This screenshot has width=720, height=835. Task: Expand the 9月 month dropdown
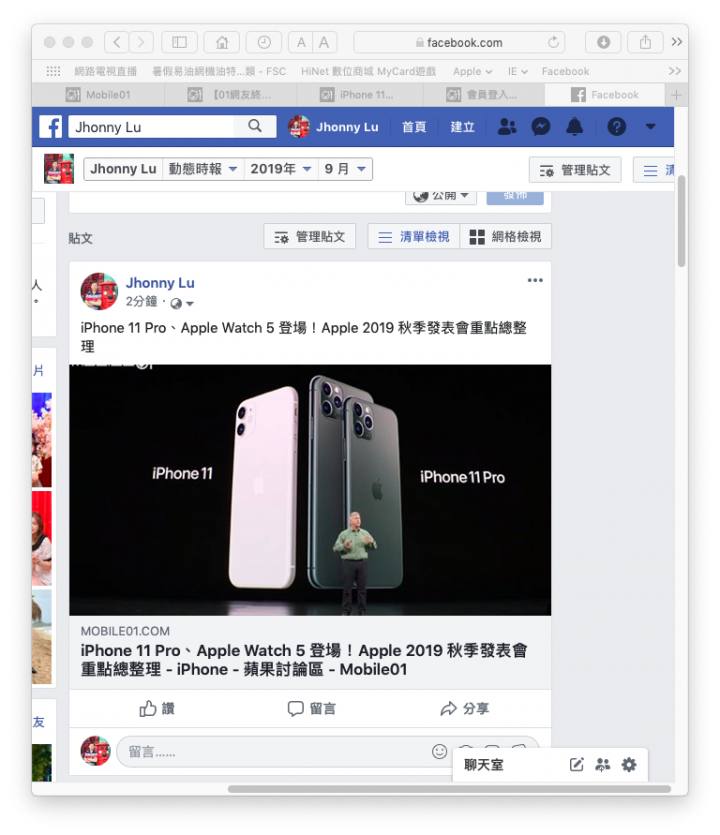345,169
